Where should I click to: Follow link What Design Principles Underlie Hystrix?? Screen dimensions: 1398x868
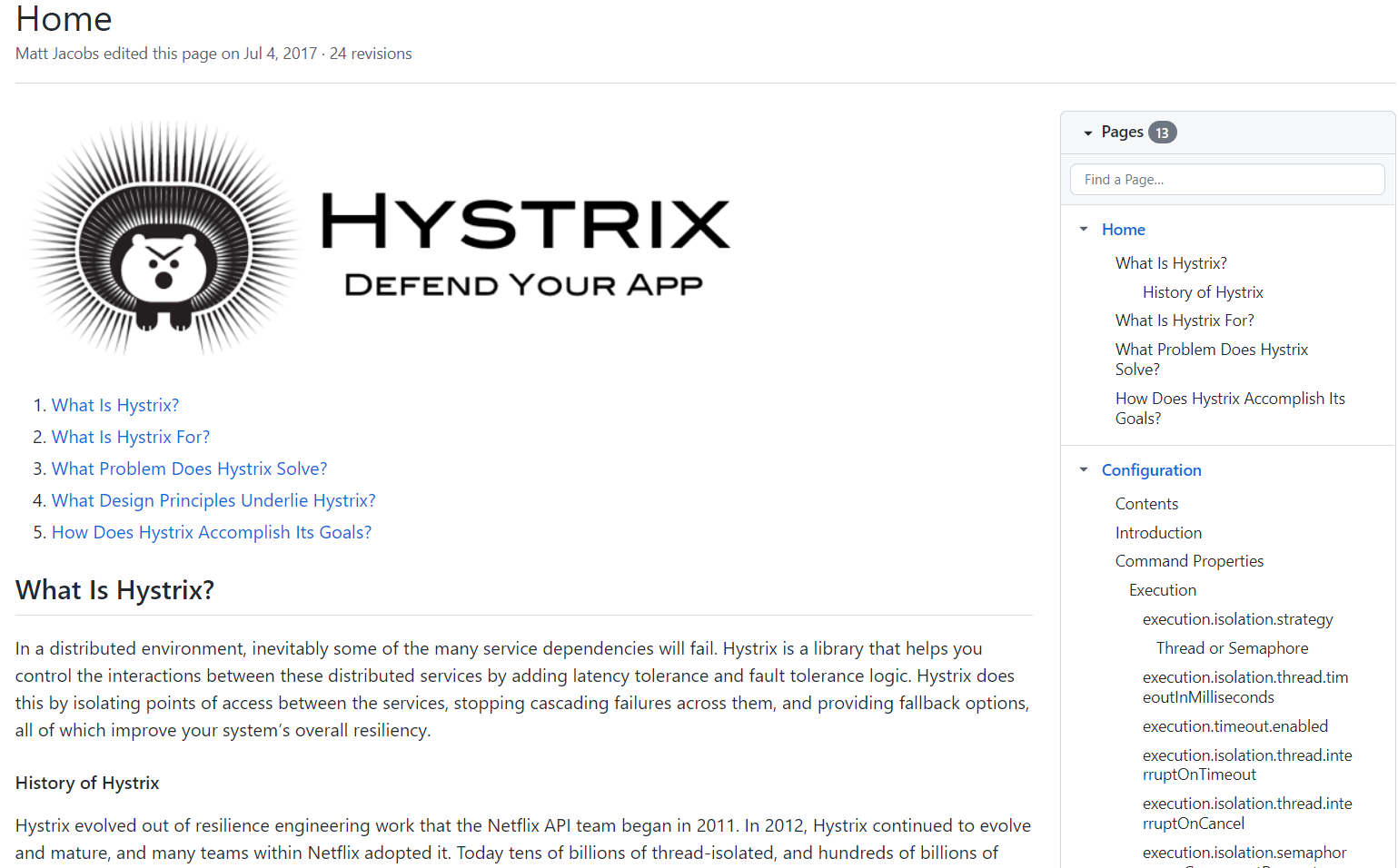tap(213, 500)
